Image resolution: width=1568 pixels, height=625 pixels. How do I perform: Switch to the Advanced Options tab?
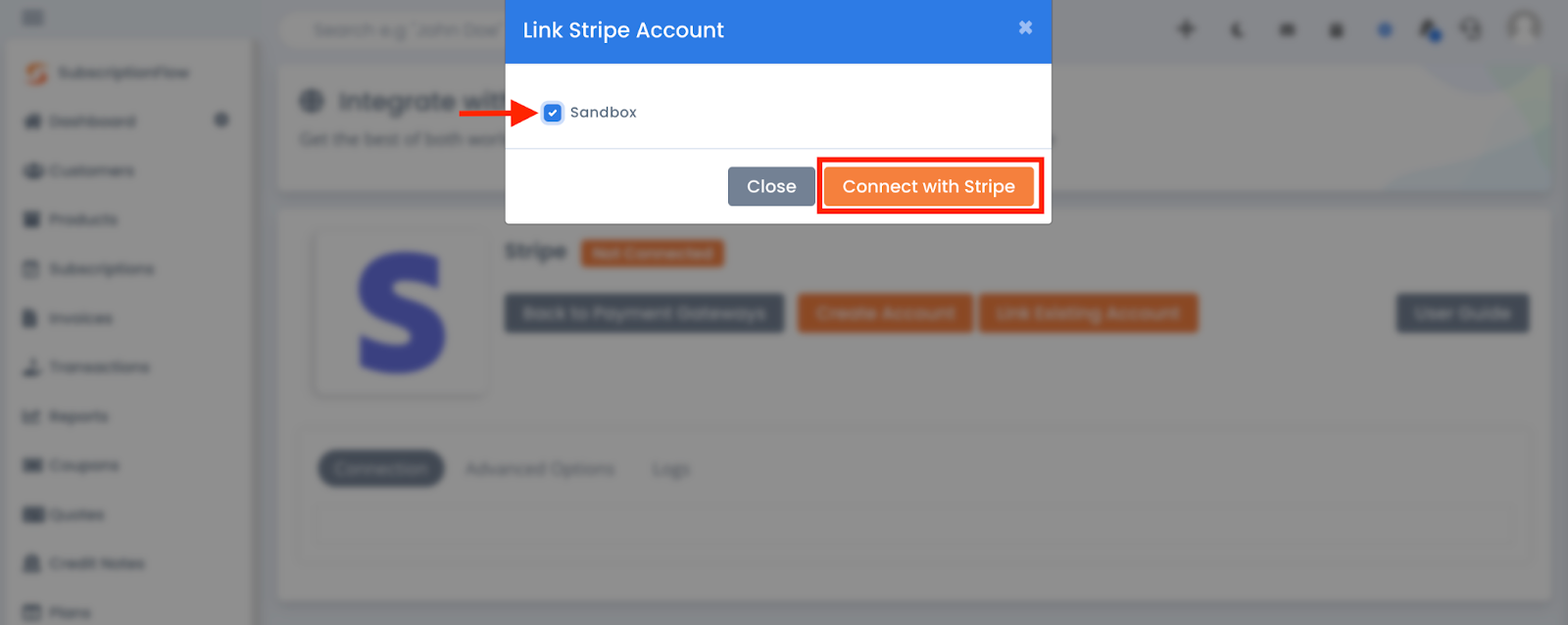[x=540, y=468]
